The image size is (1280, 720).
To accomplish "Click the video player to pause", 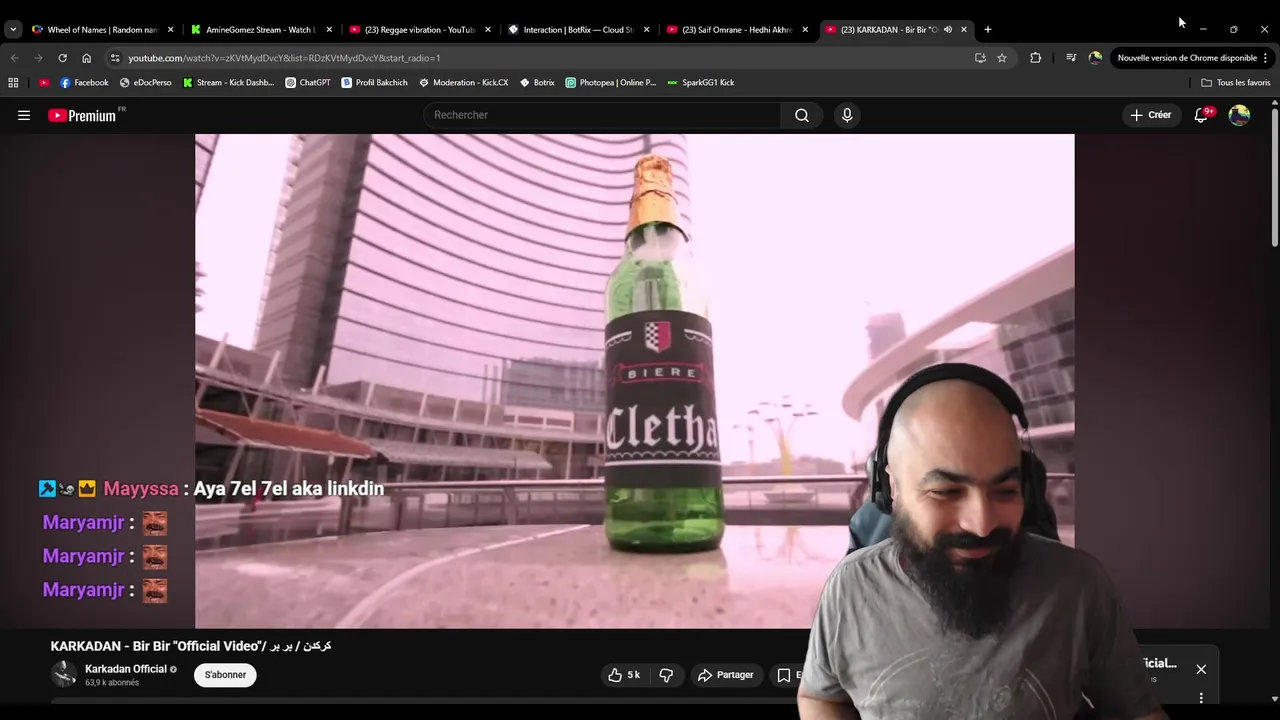I will point(634,381).
